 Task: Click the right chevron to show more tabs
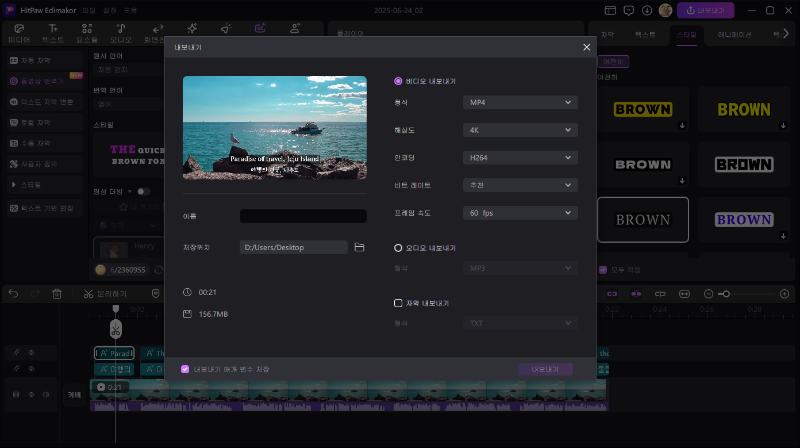click(786, 34)
